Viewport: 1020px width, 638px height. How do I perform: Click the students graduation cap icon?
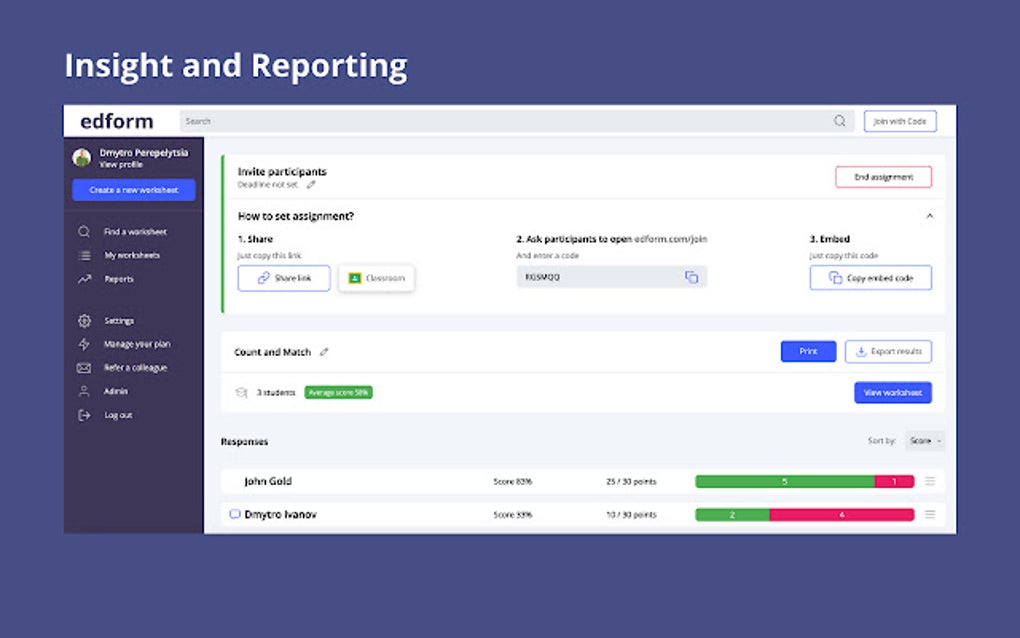tap(241, 392)
